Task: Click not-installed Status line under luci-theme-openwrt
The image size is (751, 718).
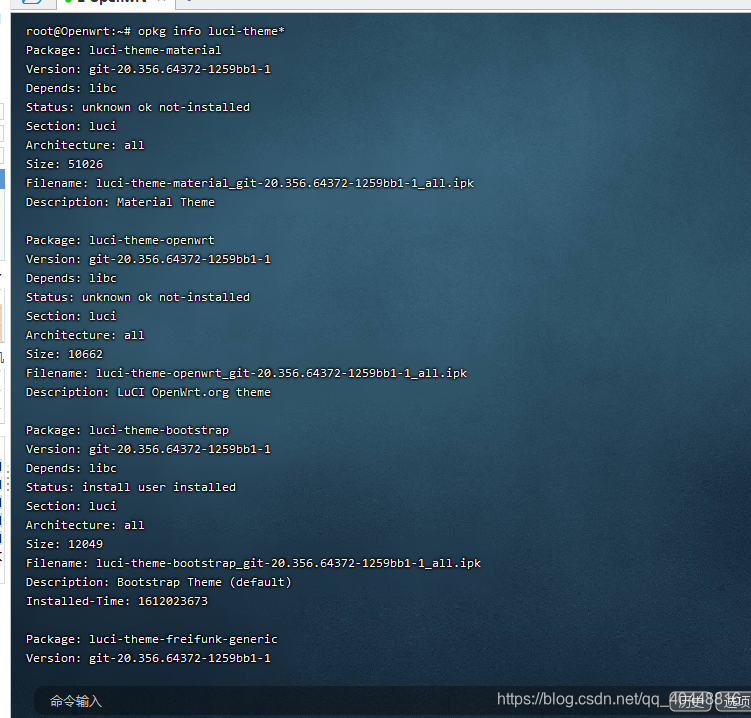Action: tap(138, 297)
